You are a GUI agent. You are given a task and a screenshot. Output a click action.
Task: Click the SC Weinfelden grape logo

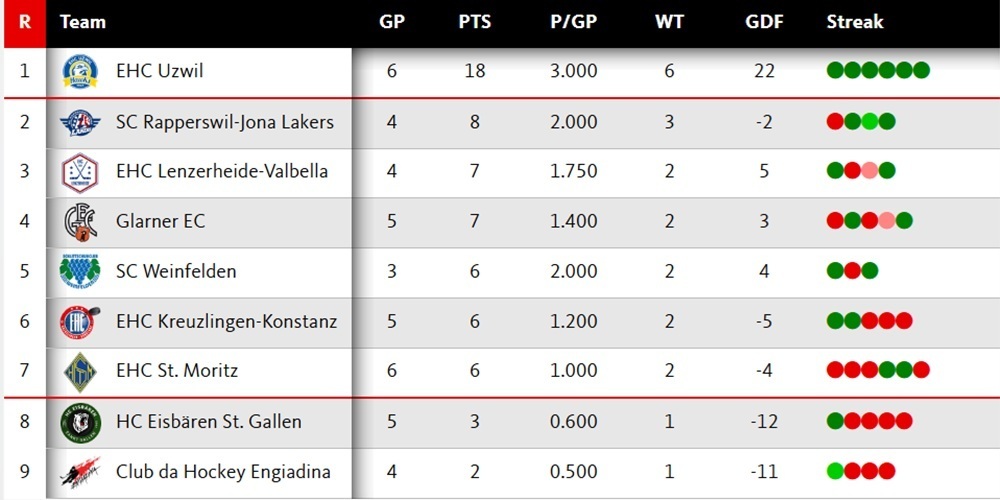pos(80,271)
